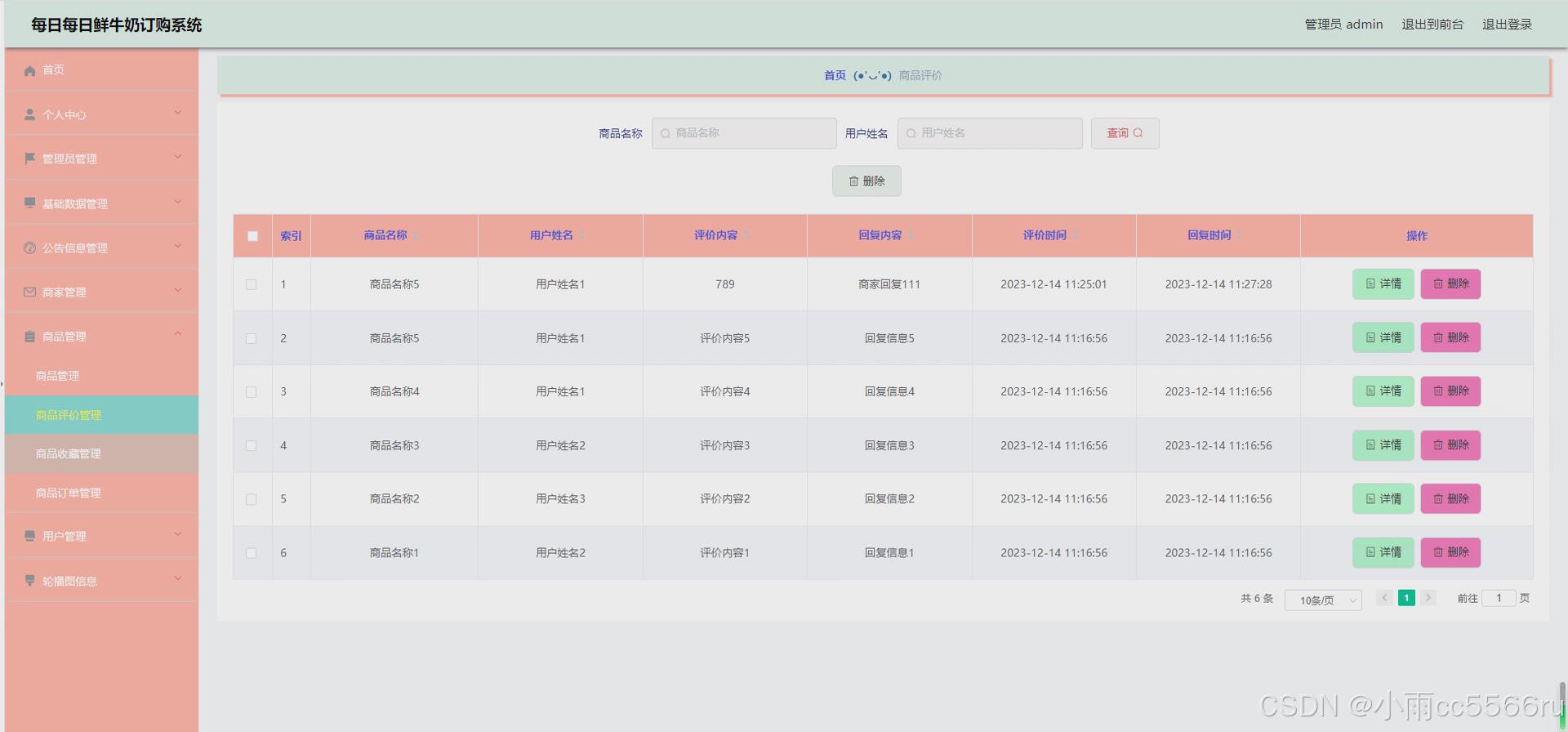Click the 查询 search button
This screenshot has width=1568, height=732.
[1125, 133]
